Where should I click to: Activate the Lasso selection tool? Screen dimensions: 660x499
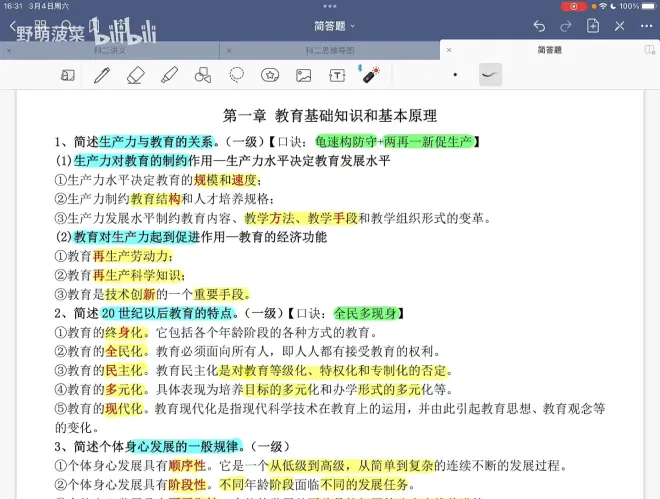[x=237, y=75]
